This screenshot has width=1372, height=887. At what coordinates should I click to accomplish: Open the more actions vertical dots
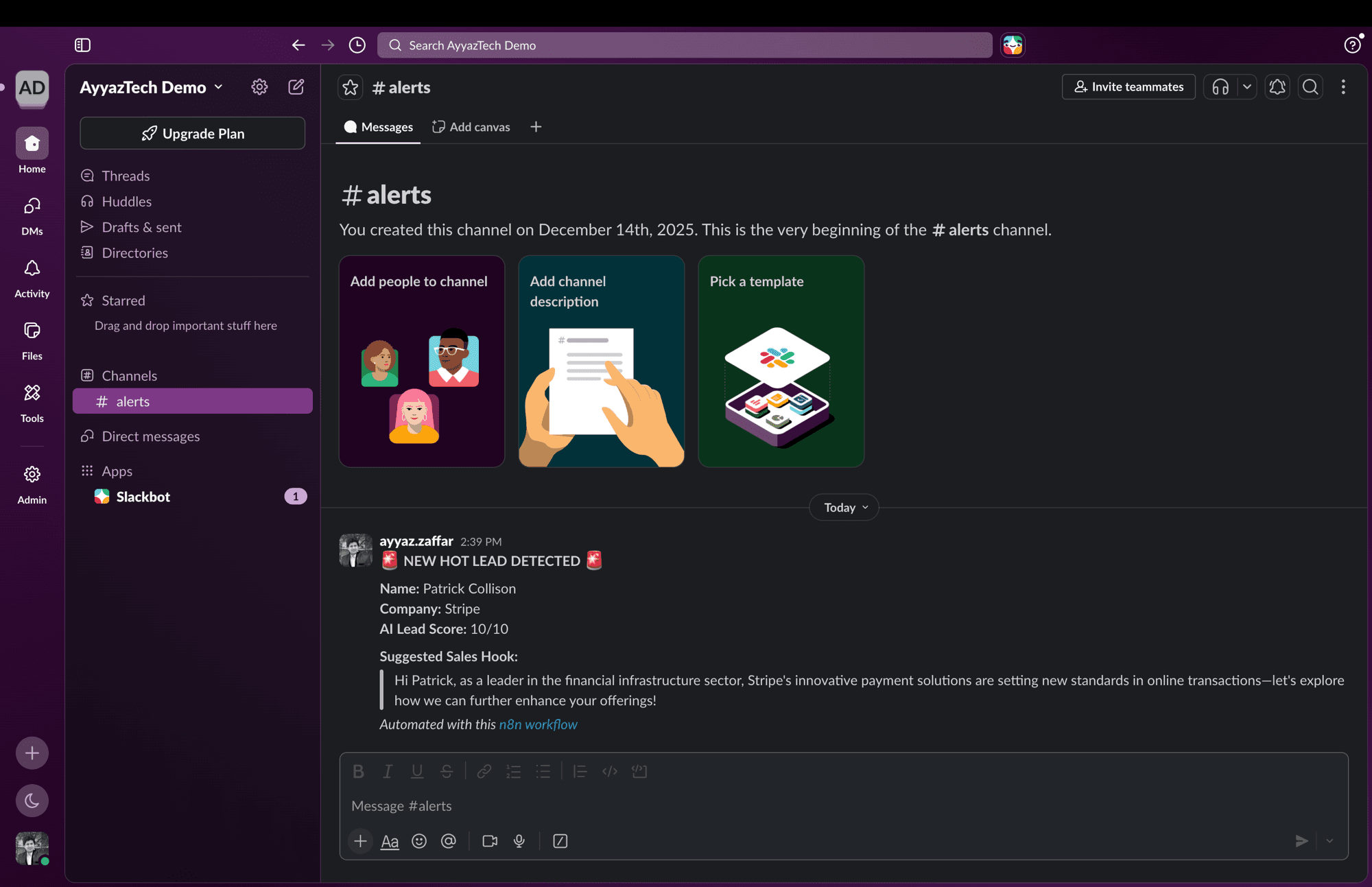[1343, 87]
